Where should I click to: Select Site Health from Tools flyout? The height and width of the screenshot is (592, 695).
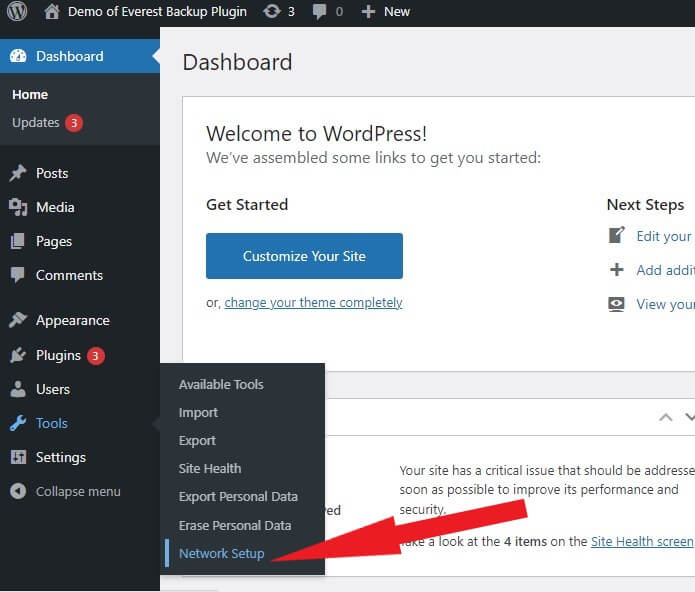pyautogui.click(x=210, y=468)
